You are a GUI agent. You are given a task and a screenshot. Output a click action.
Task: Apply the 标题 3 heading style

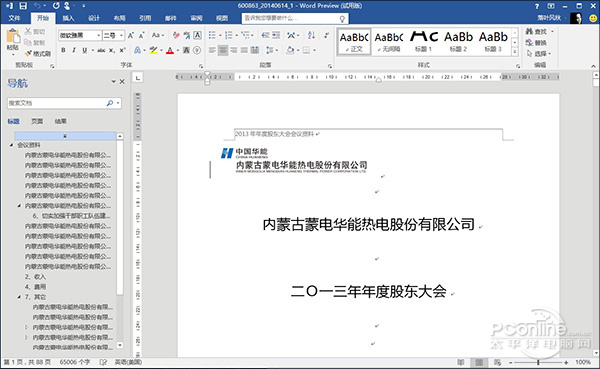(493, 41)
